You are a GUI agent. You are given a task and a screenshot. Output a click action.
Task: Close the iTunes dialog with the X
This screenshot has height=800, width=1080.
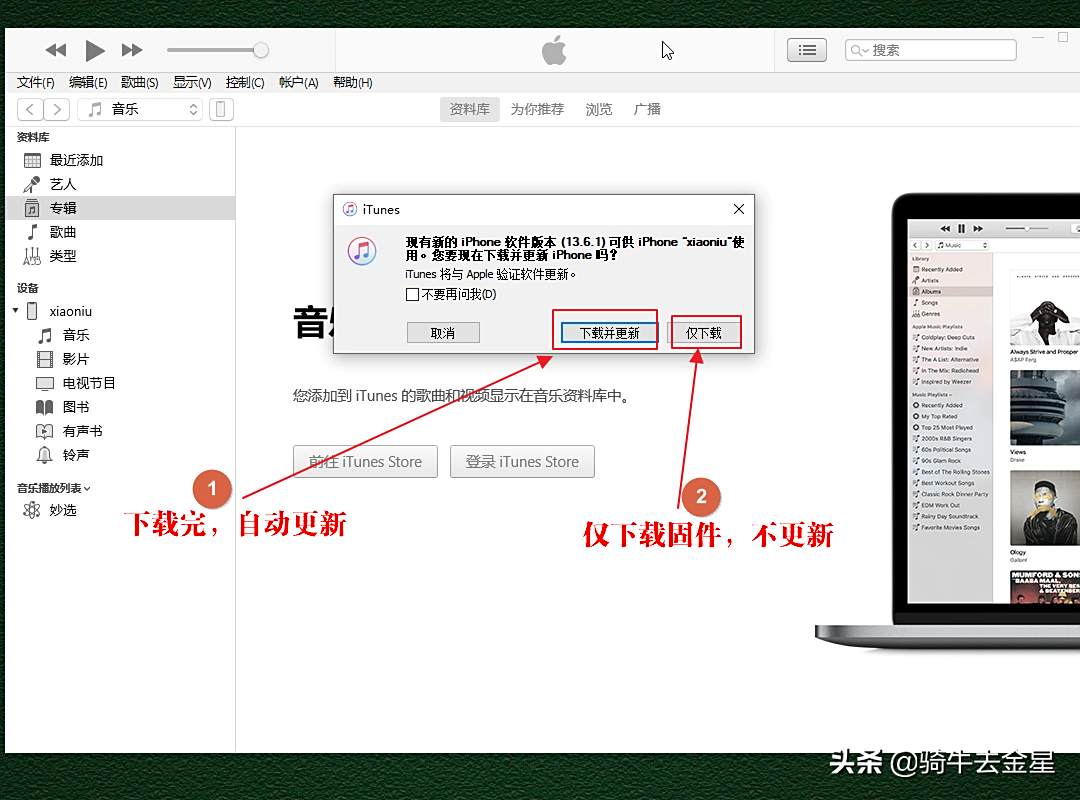[x=738, y=209]
